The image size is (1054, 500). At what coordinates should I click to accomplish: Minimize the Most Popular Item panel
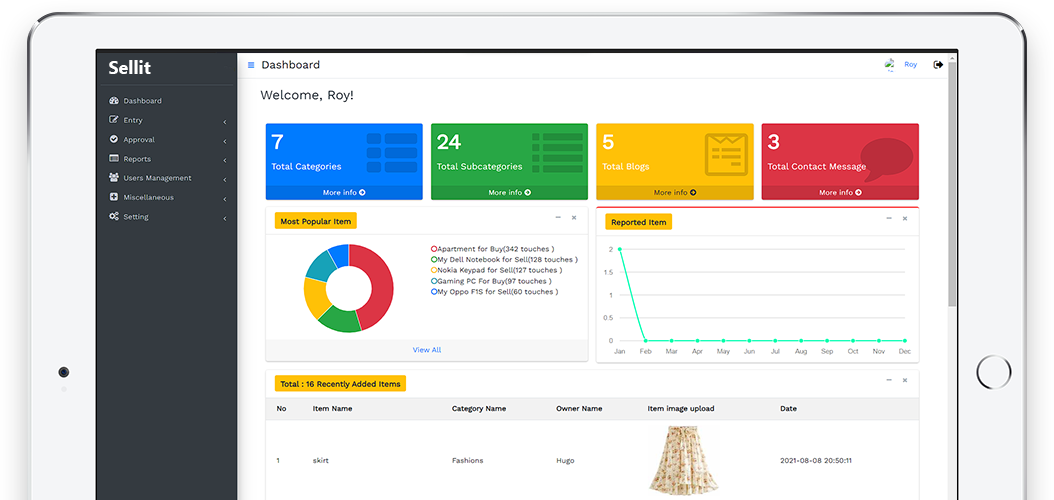coord(558,217)
